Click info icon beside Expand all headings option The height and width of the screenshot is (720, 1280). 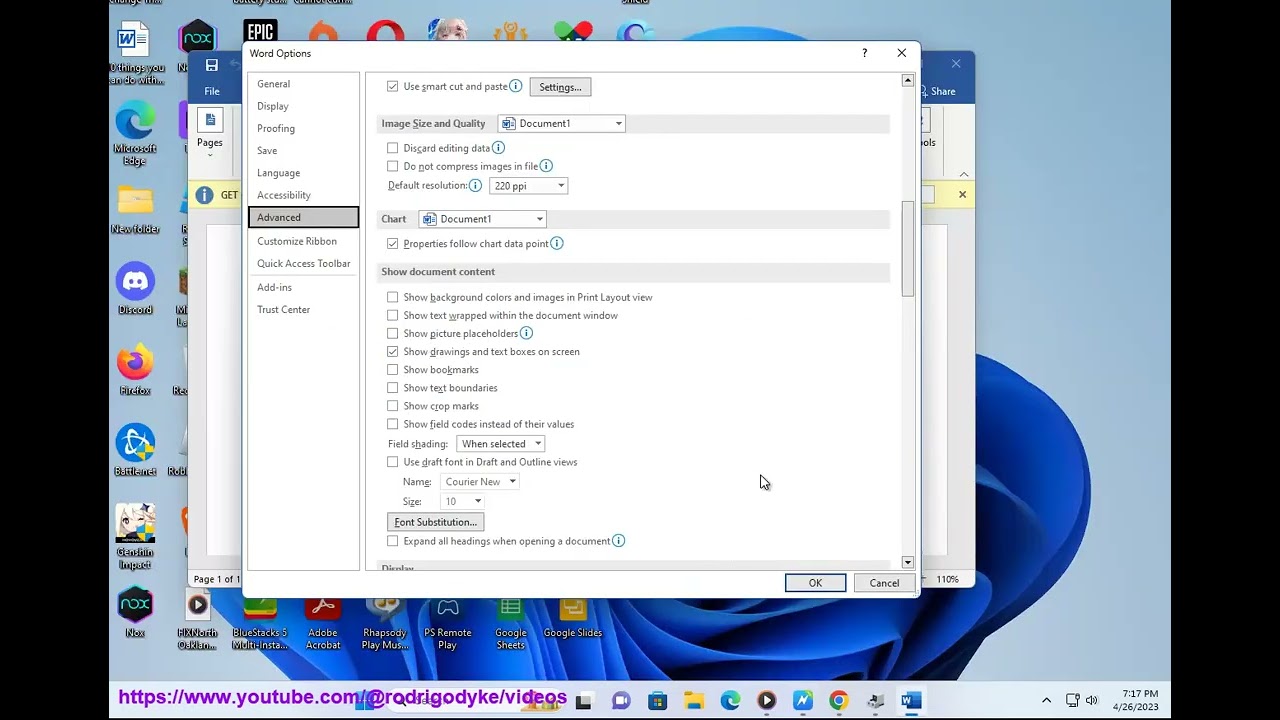click(618, 541)
